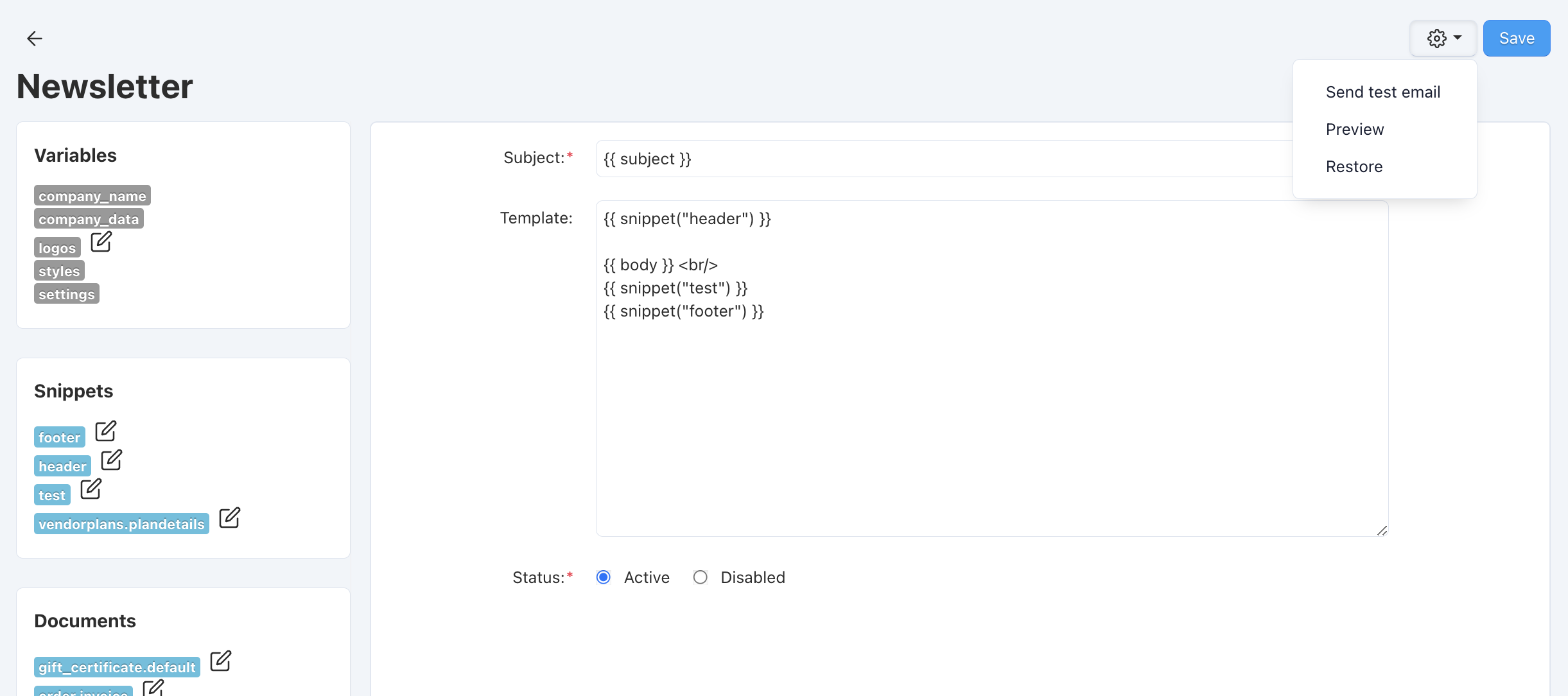Open the gear settings dropdown
The width and height of the screenshot is (1568, 696).
point(1443,39)
